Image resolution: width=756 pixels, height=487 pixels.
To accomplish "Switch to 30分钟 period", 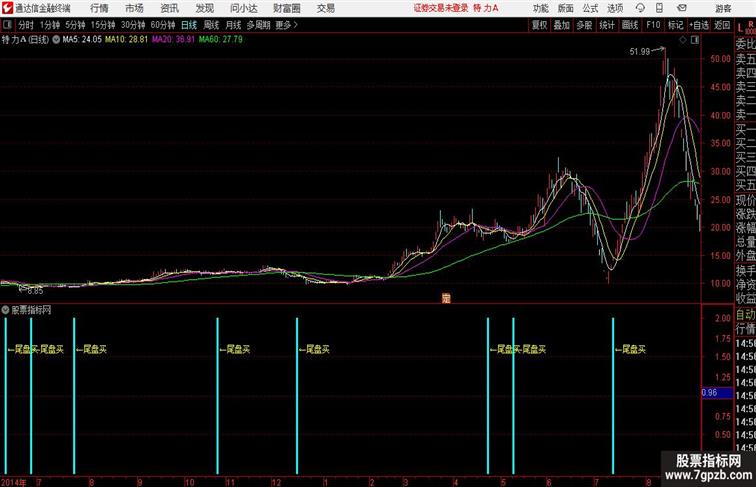I will pyautogui.click(x=133, y=25).
